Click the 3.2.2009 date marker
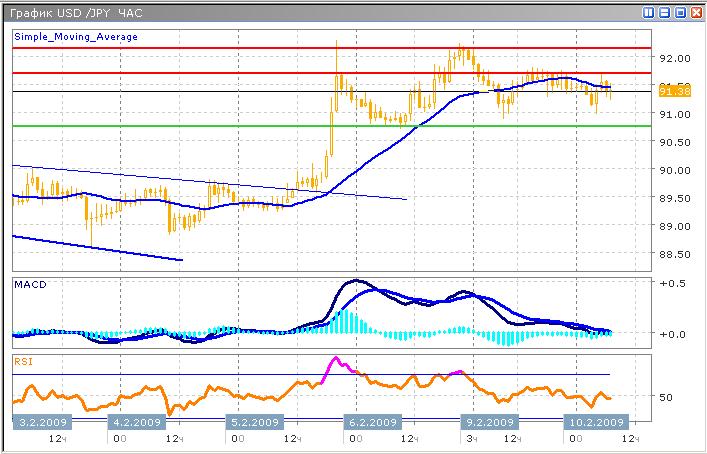The height and width of the screenshot is (454, 707). [x=41, y=420]
